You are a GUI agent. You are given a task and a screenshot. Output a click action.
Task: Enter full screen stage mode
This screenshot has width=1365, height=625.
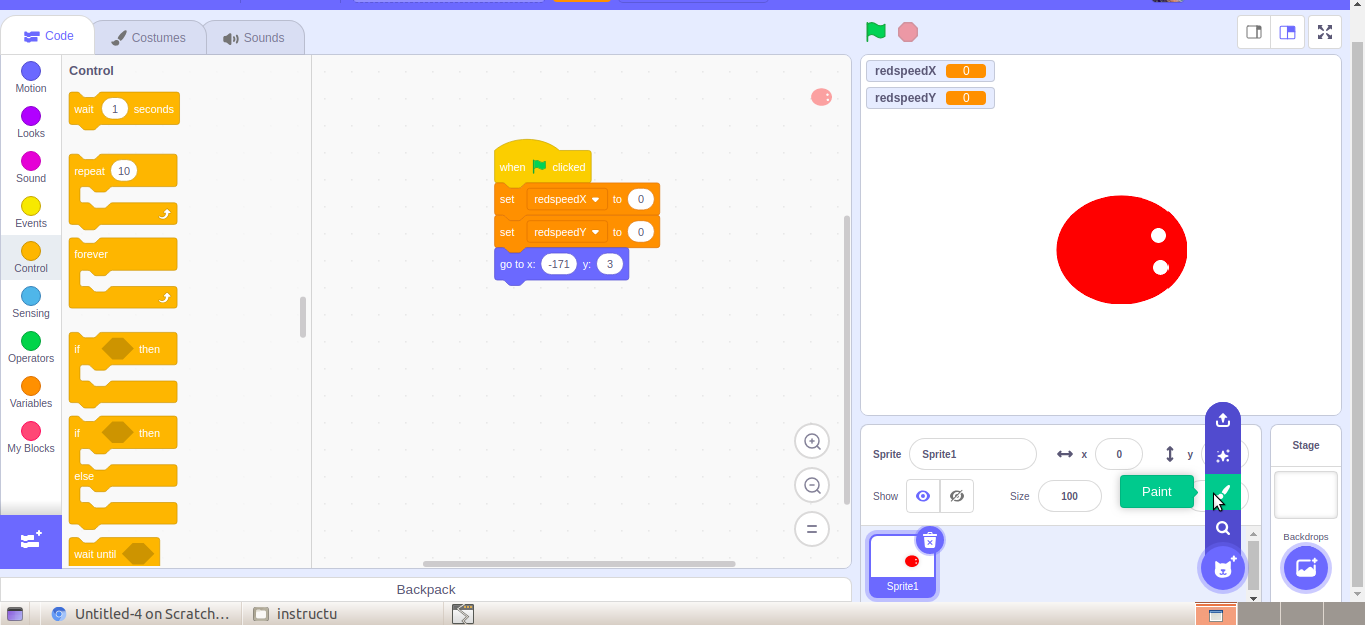1324,31
